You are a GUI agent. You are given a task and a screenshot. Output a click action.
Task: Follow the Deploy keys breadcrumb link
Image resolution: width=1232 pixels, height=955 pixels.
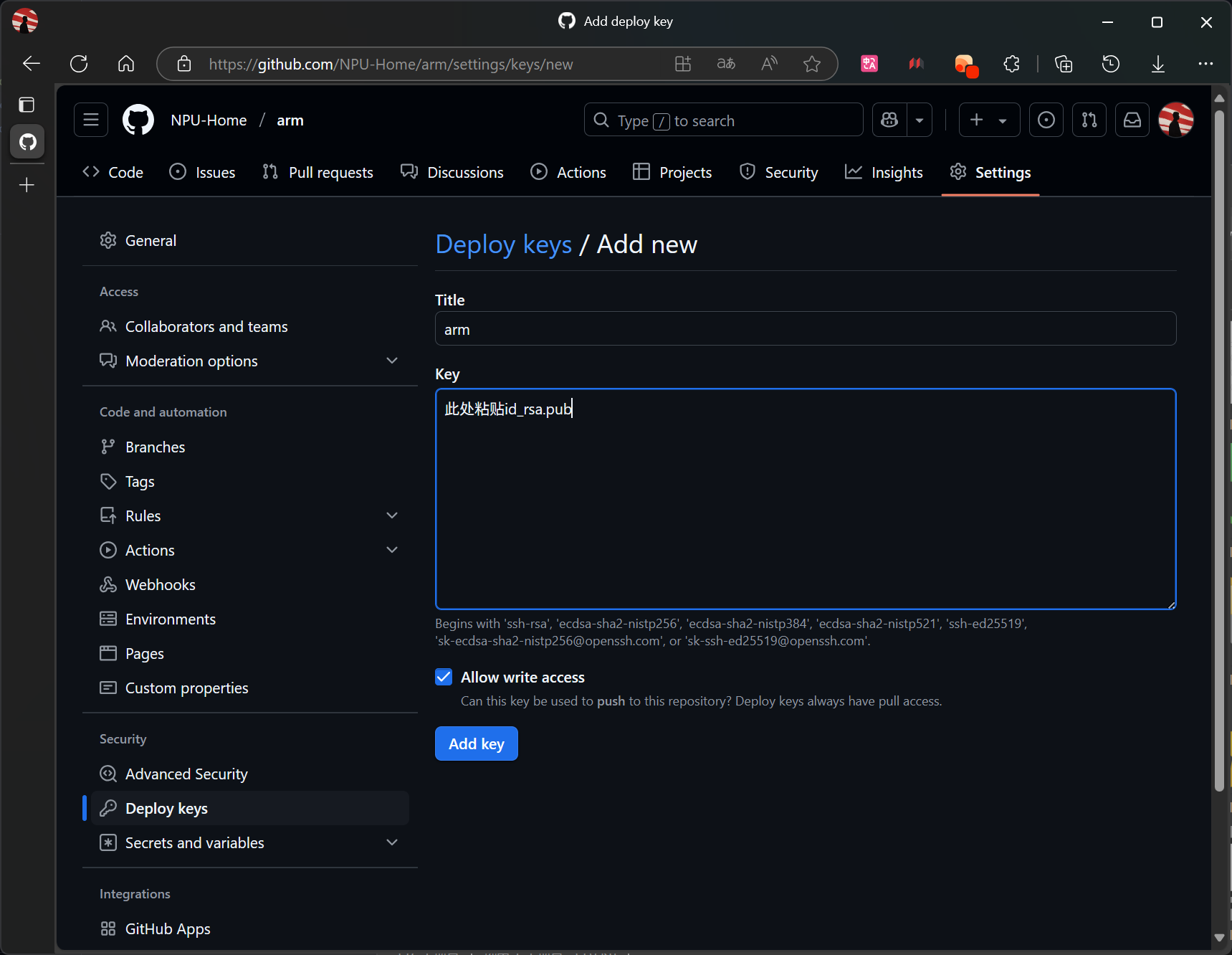(x=504, y=244)
